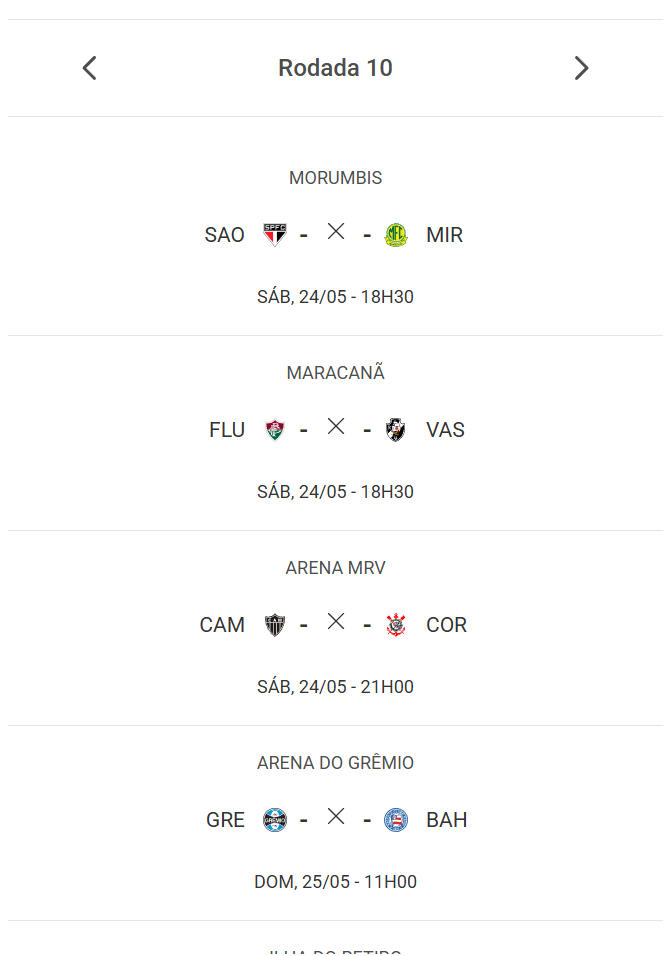This screenshot has height=956, width=672.
Task: Click the MARACANÃ stadium label
Action: [335, 373]
